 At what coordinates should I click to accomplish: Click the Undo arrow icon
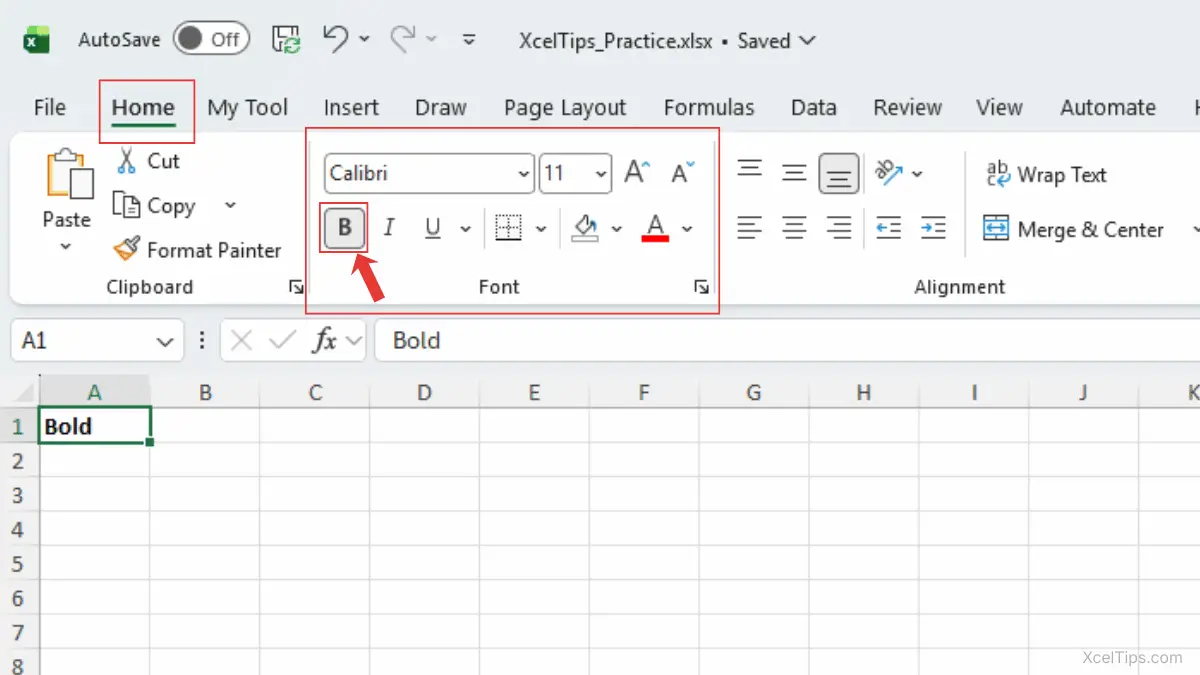pyautogui.click(x=336, y=40)
